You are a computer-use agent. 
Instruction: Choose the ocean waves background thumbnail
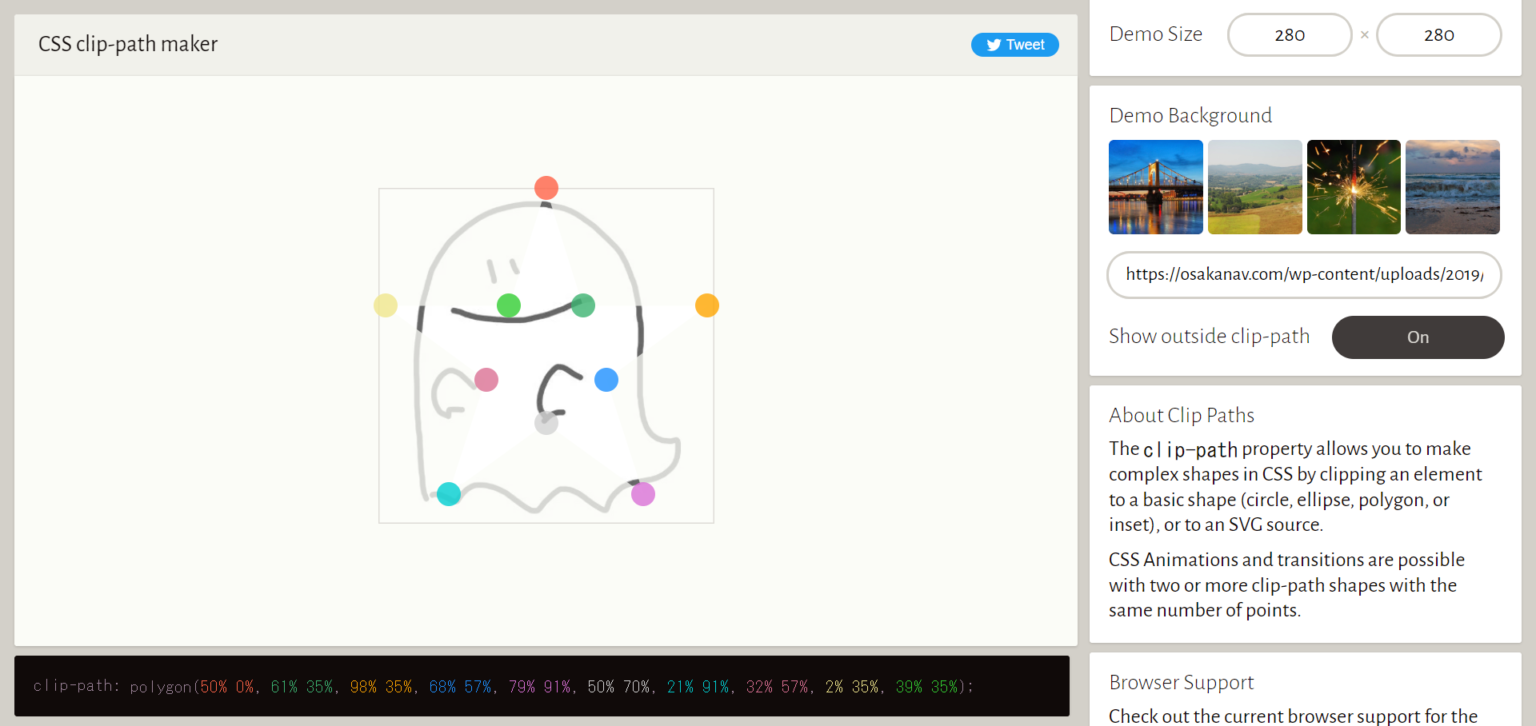pyautogui.click(x=1452, y=187)
